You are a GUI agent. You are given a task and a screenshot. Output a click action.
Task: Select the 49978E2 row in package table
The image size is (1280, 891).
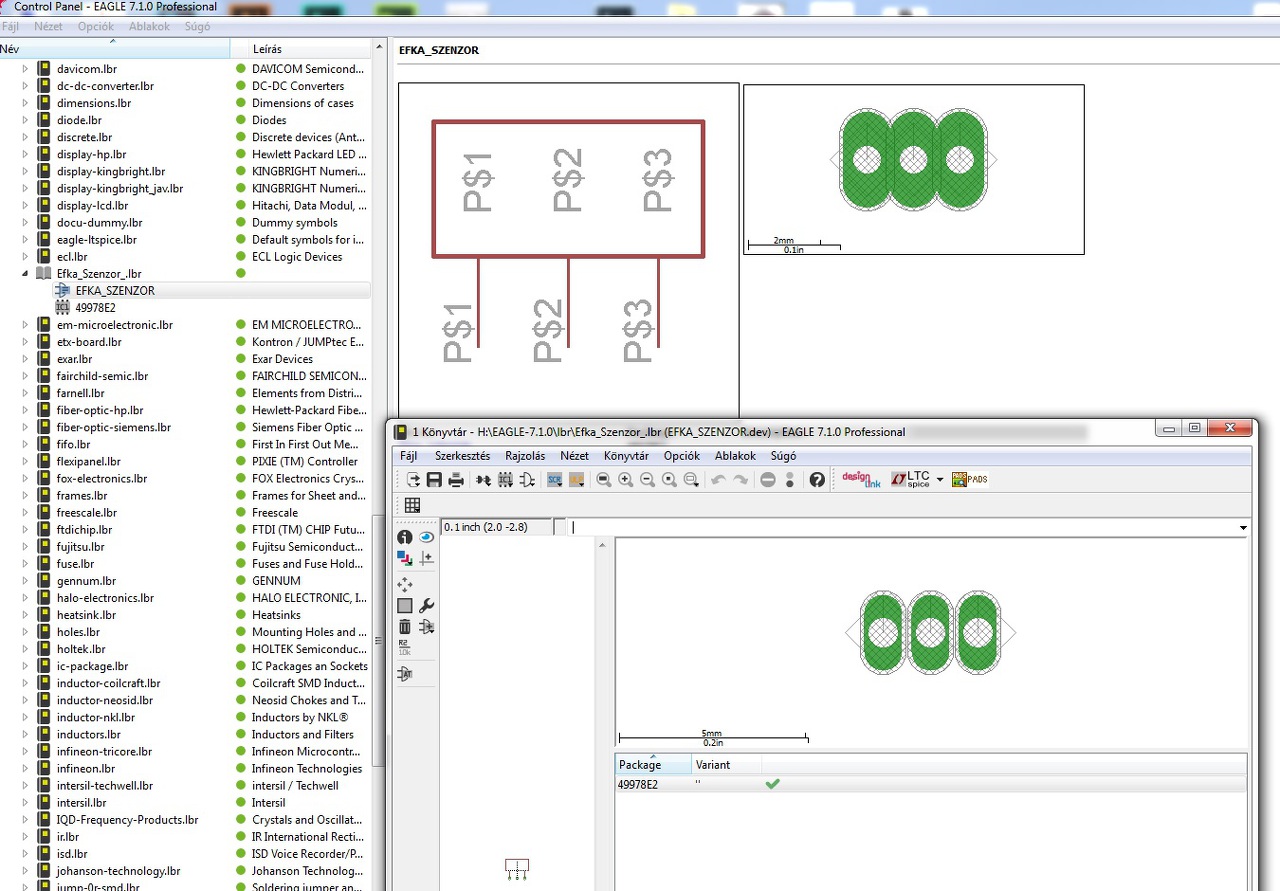pos(931,785)
